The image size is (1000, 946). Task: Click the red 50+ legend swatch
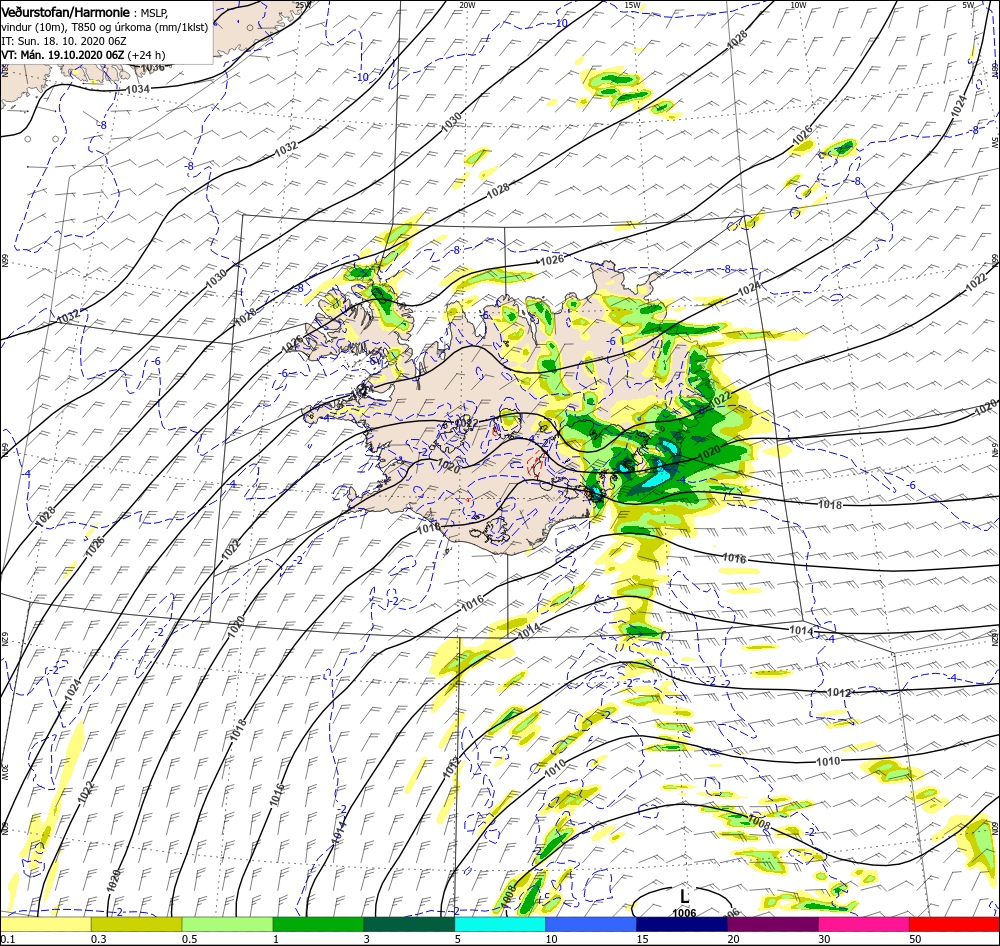(955, 924)
